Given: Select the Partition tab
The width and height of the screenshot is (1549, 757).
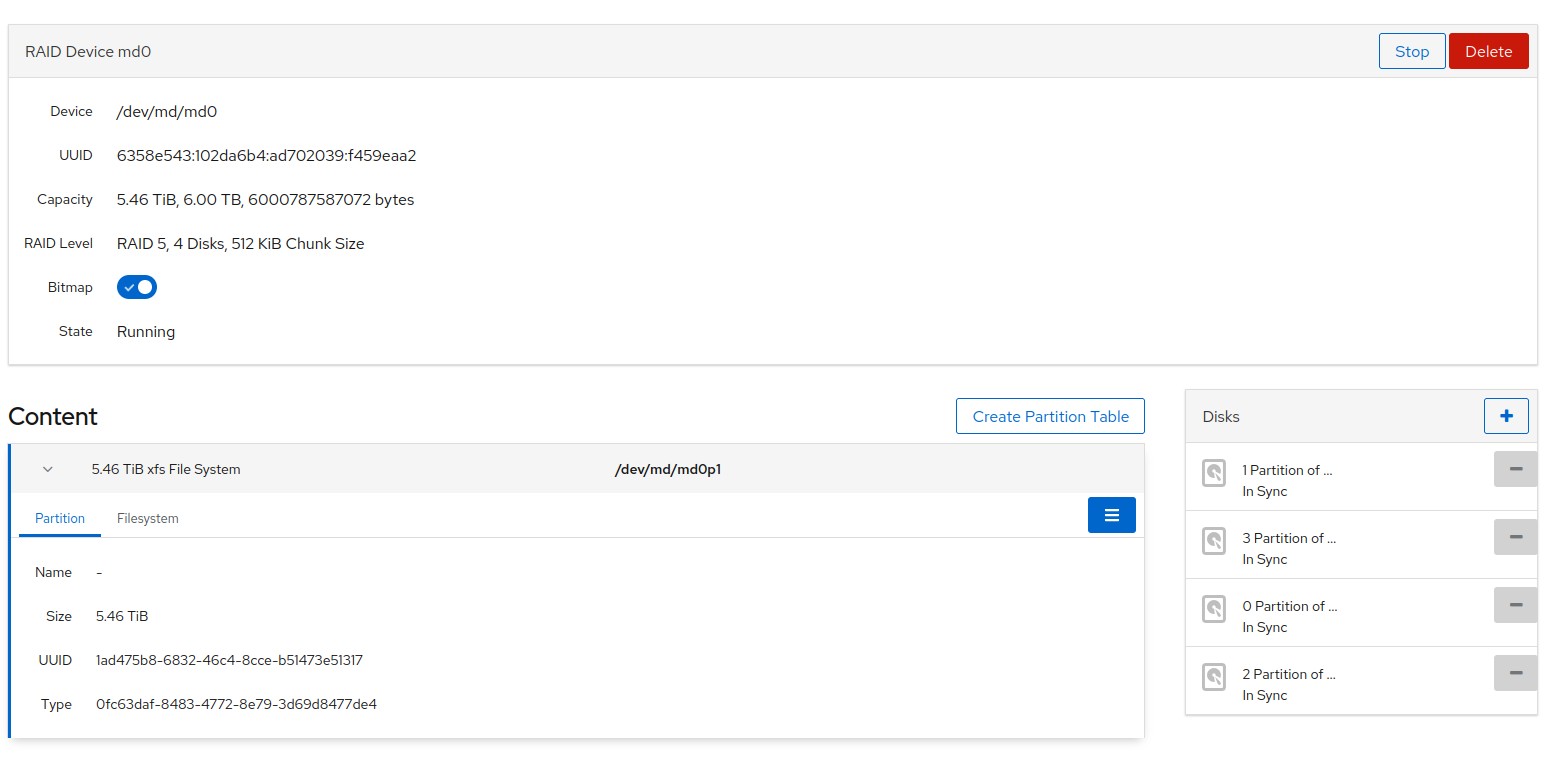Looking at the screenshot, I should tap(60, 518).
